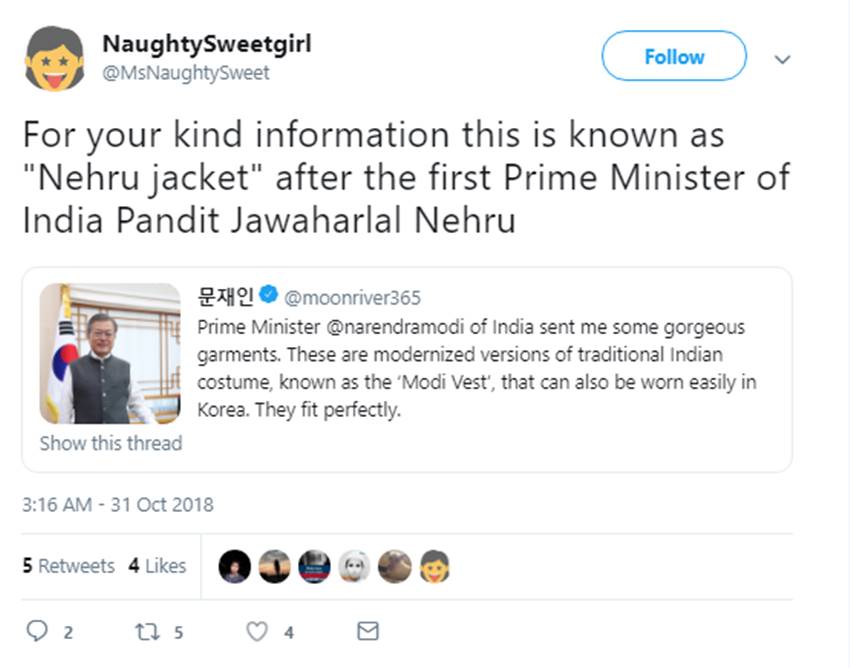Screen dimensions: 850x668
Task: Expand the tweet options chevron beside Follow
Action: (x=783, y=59)
